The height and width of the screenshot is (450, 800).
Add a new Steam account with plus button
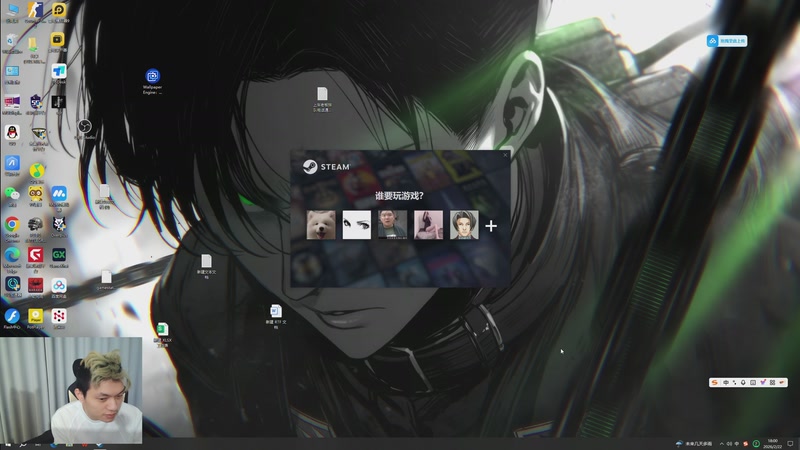(491, 226)
